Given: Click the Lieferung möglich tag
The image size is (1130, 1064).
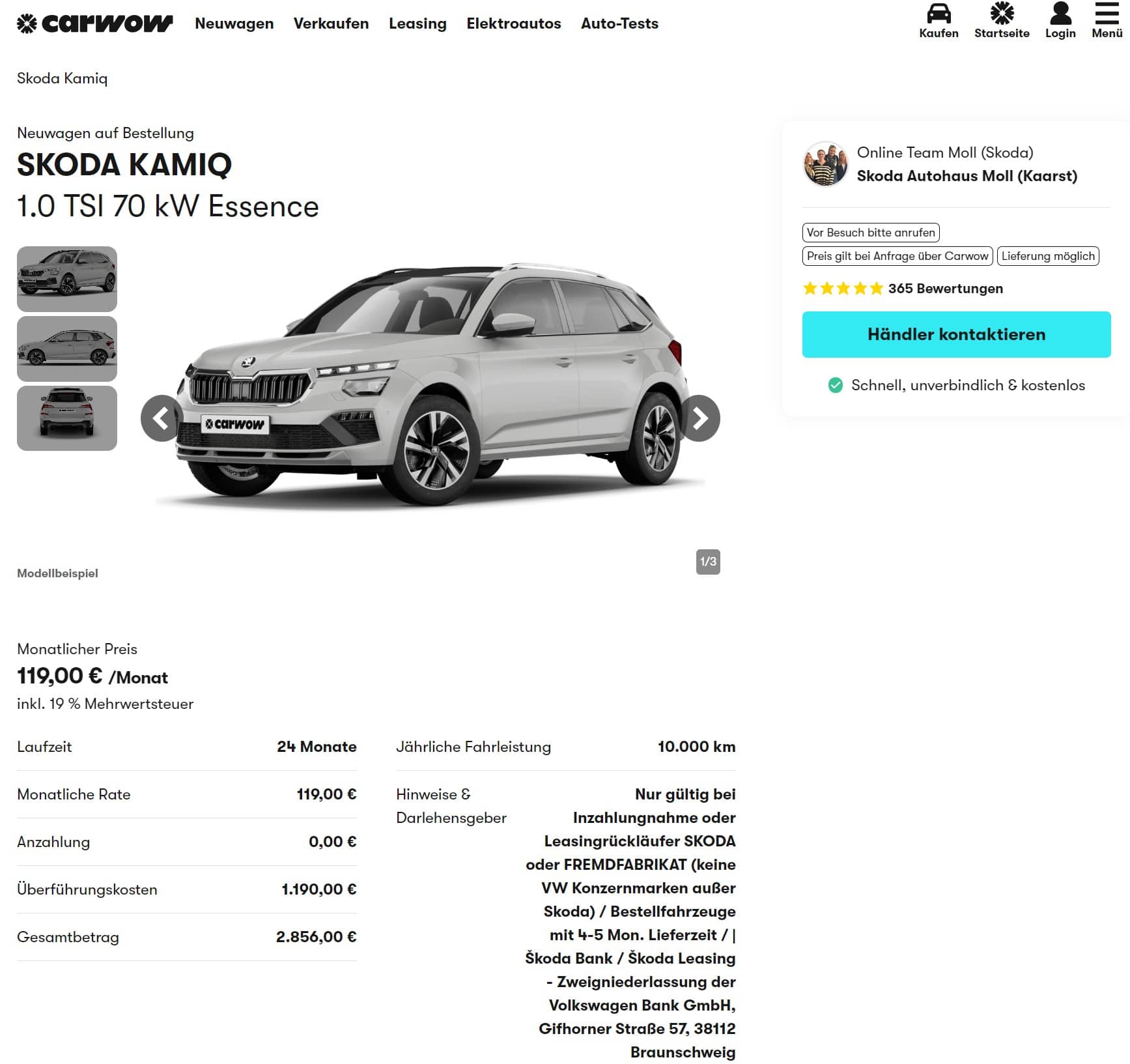Looking at the screenshot, I should [x=1048, y=256].
